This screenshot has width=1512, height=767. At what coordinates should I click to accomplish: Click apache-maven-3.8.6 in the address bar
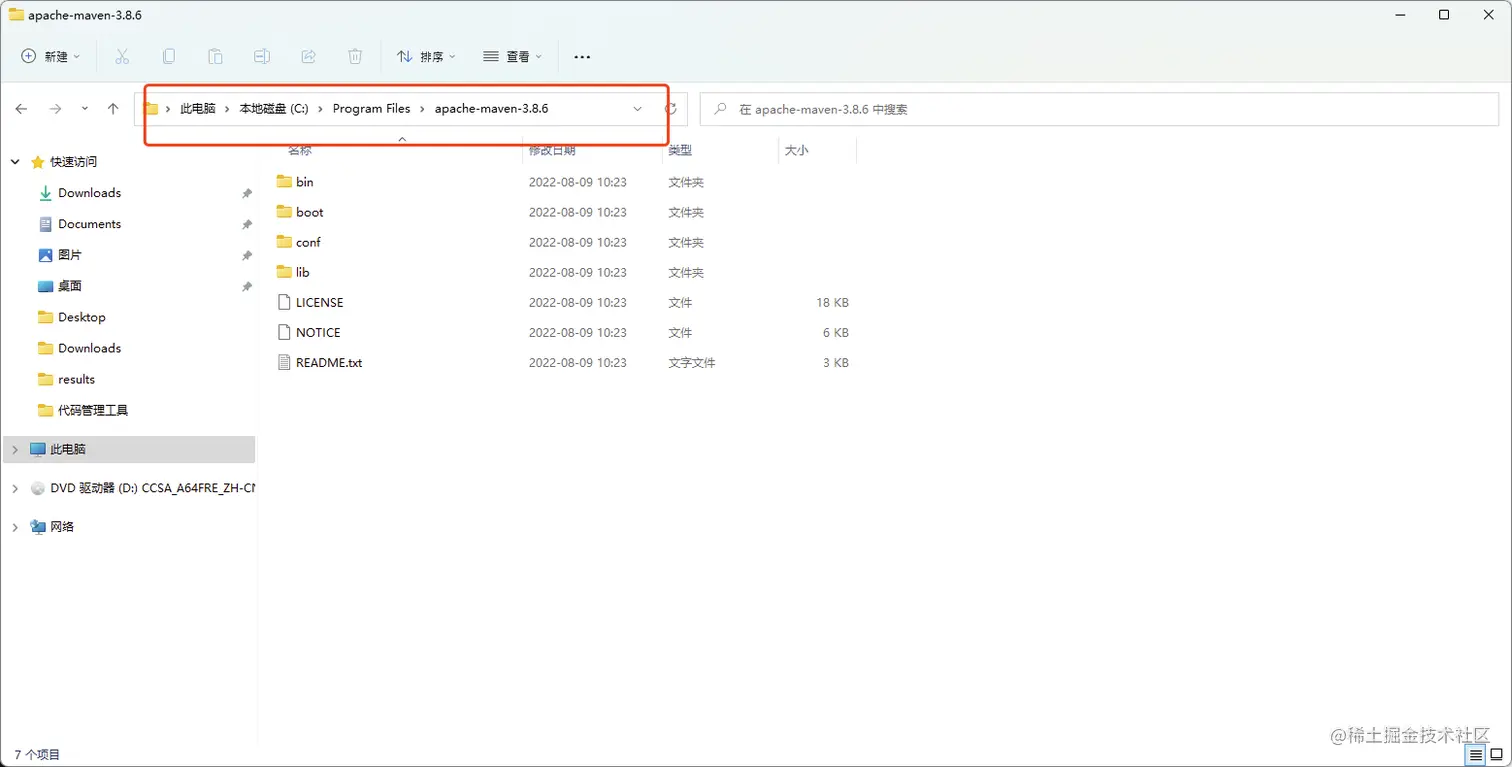(491, 109)
